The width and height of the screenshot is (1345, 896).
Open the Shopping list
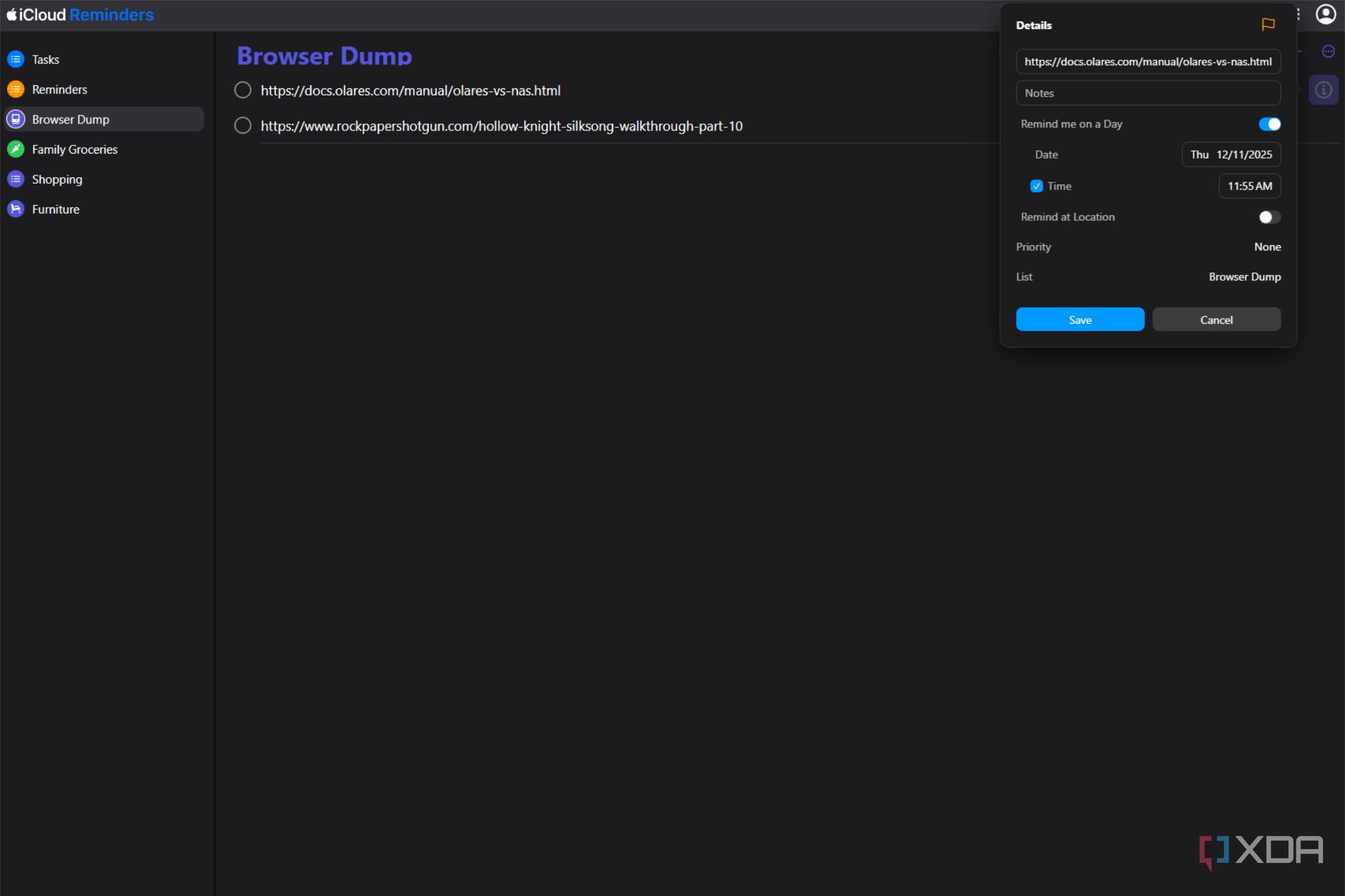click(x=104, y=179)
